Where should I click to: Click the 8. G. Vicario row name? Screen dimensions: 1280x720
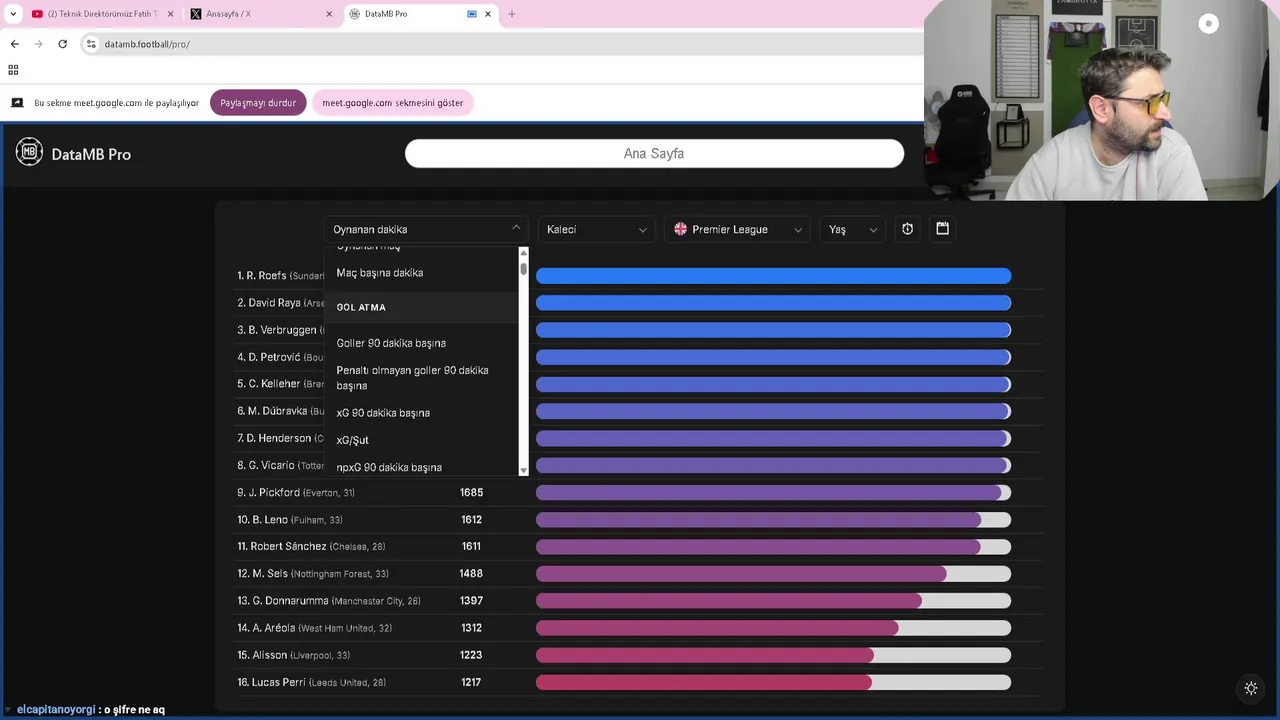pos(280,465)
